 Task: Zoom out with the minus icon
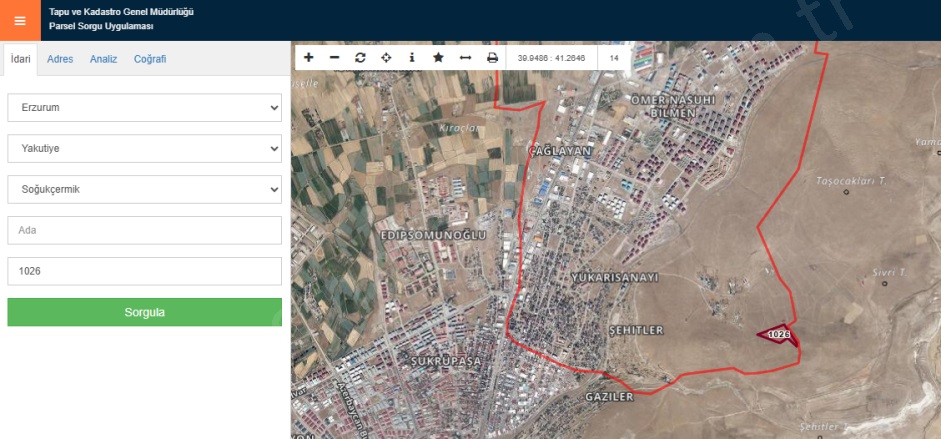(x=334, y=58)
